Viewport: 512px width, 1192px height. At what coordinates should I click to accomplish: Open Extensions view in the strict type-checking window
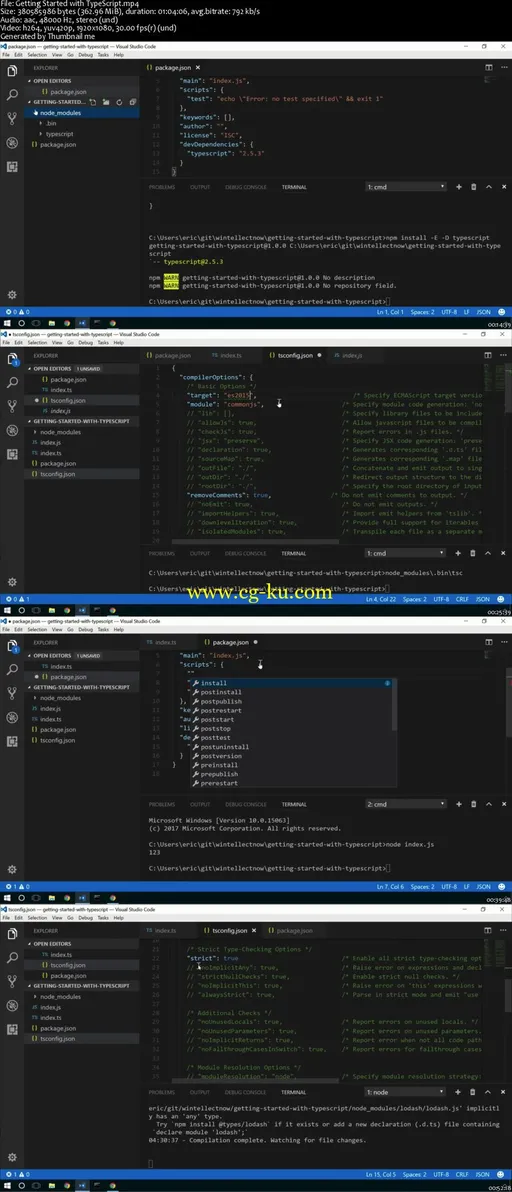[11, 1029]
